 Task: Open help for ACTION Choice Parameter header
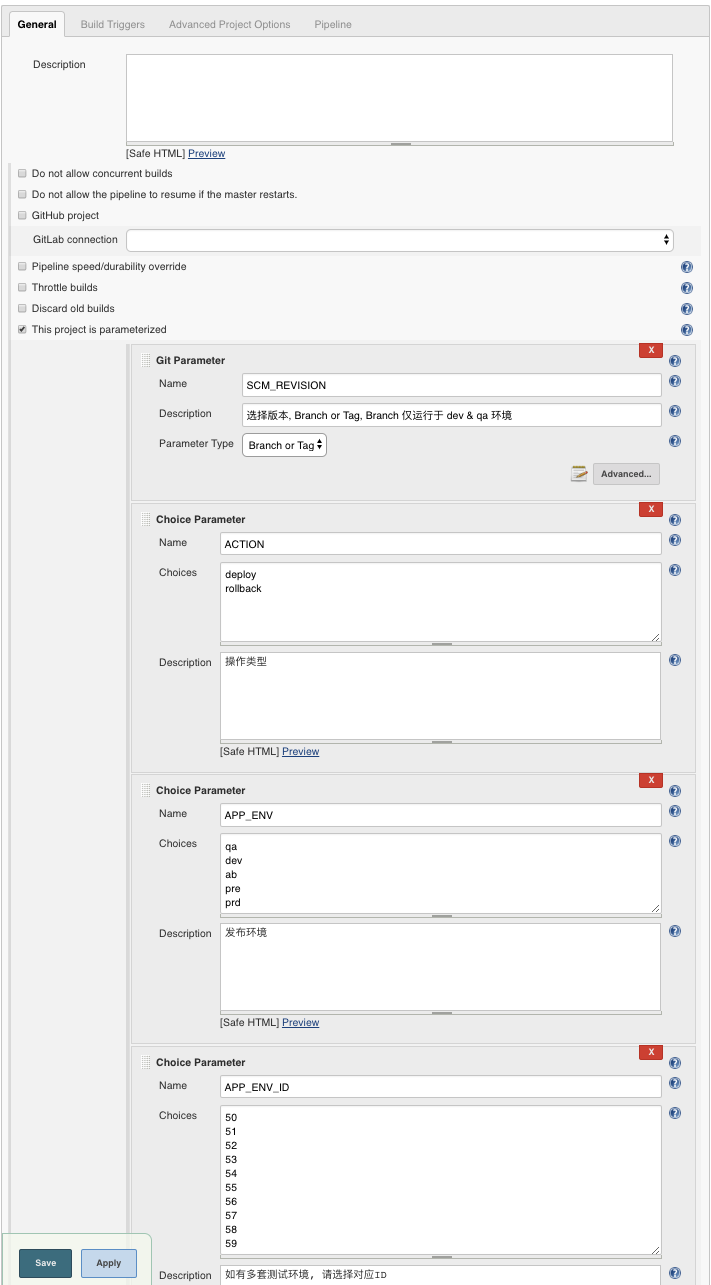(x=675, y=520)
